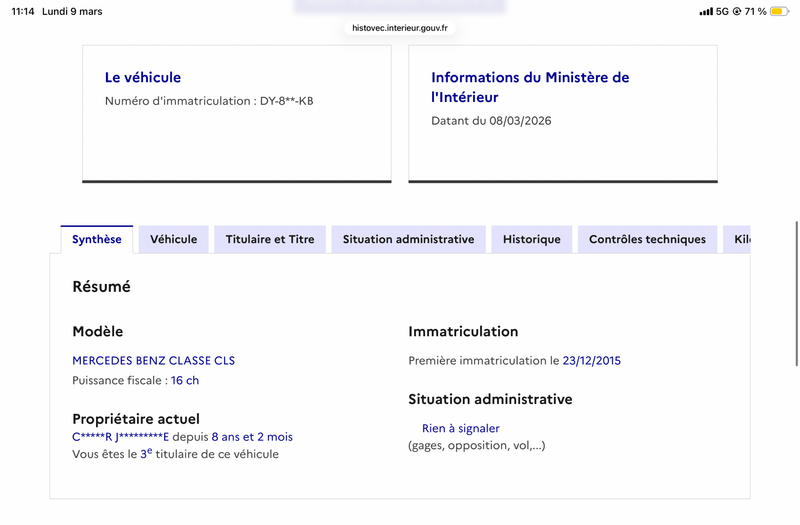The height and width of the screenshot is (525, 800).
Task: Select the partially hidden Kilométrage tab
Action: (737, 239)
